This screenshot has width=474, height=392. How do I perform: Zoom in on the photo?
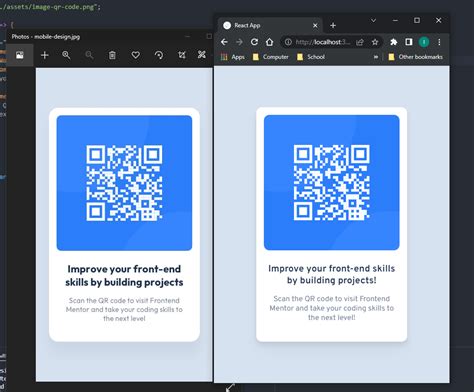66,55
